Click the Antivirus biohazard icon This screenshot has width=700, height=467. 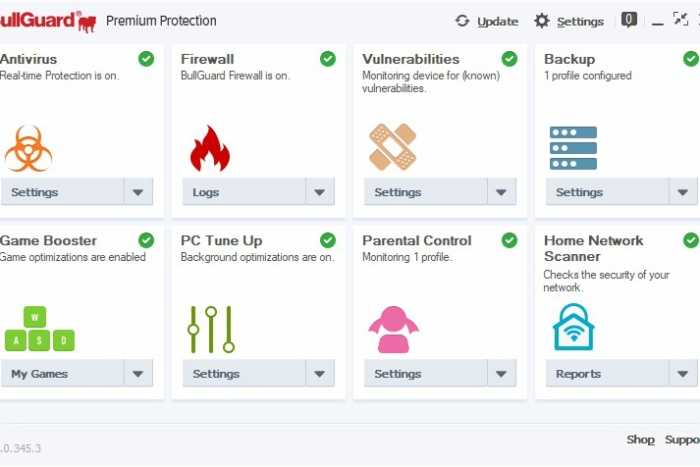[28, 148]
